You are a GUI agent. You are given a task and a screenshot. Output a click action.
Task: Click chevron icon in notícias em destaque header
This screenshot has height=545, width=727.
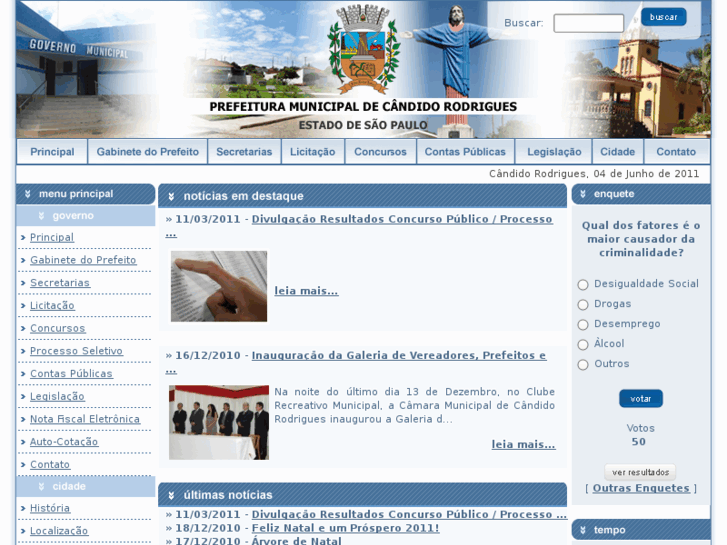click(171, 196)
